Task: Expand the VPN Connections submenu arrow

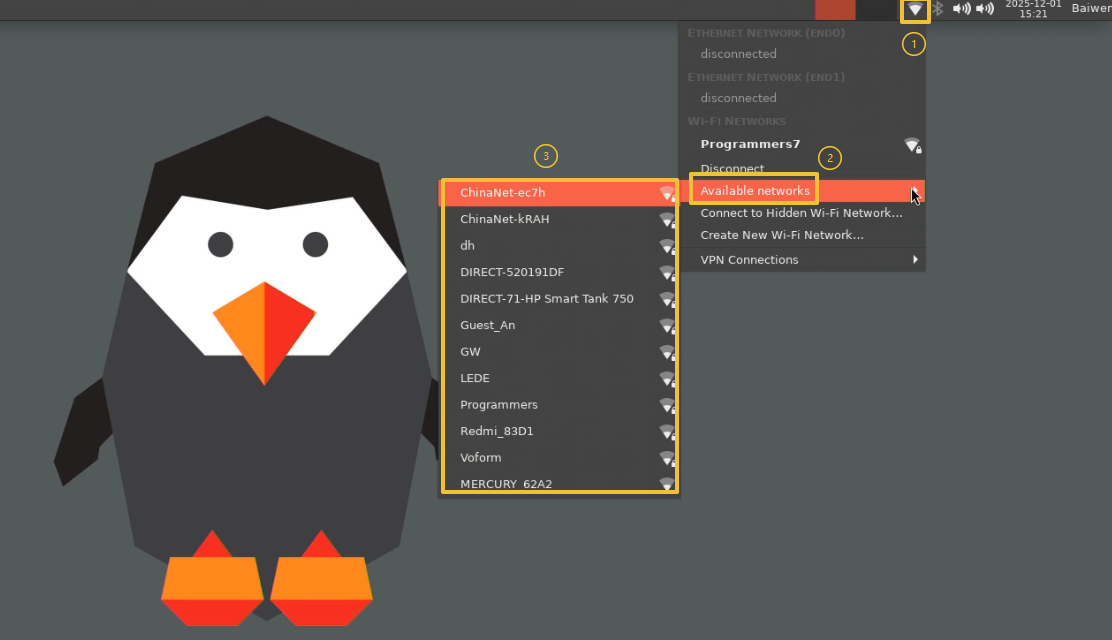Action: [x=915, y=260]
